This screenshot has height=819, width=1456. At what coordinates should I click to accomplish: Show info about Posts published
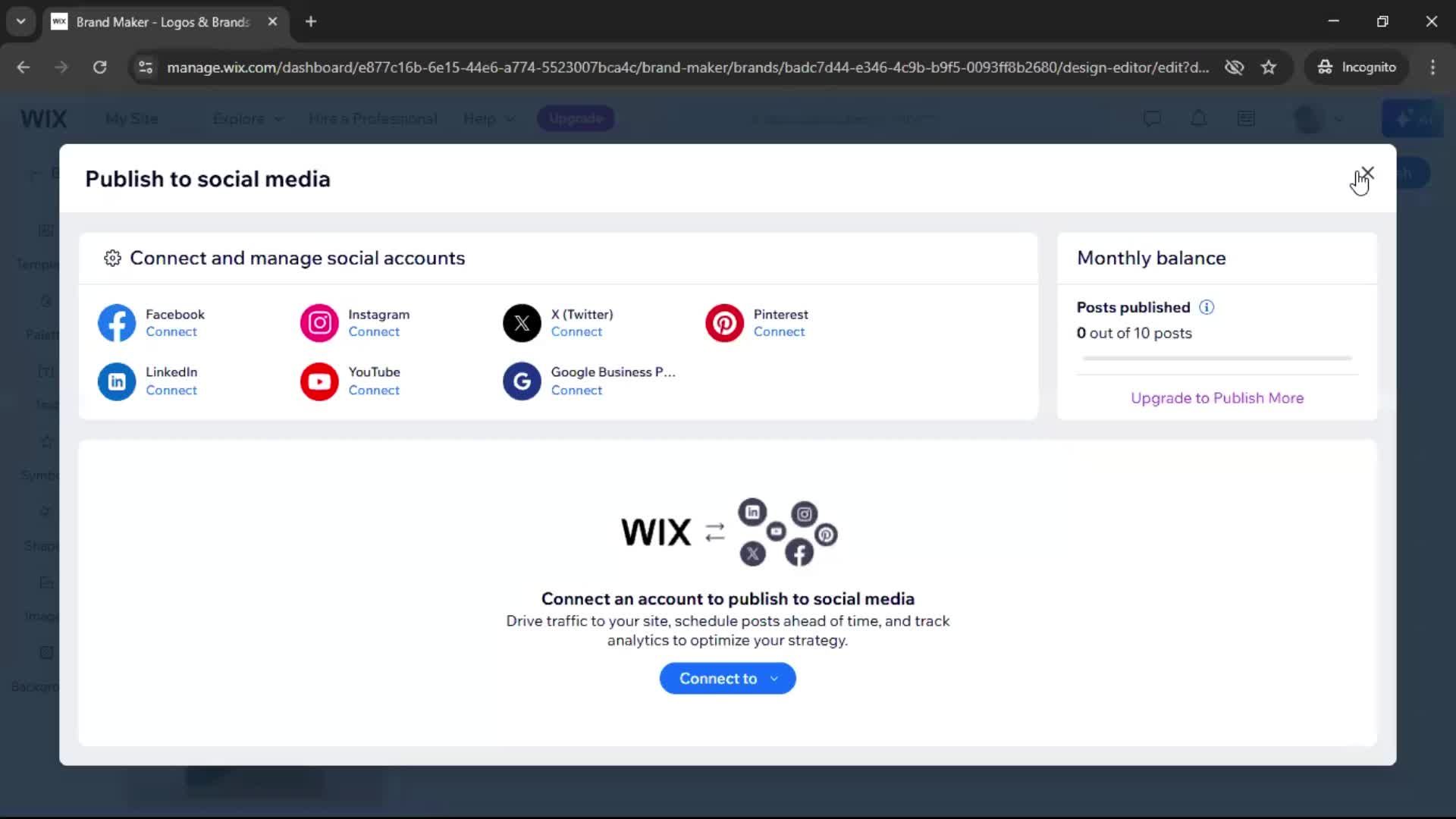1207,307
